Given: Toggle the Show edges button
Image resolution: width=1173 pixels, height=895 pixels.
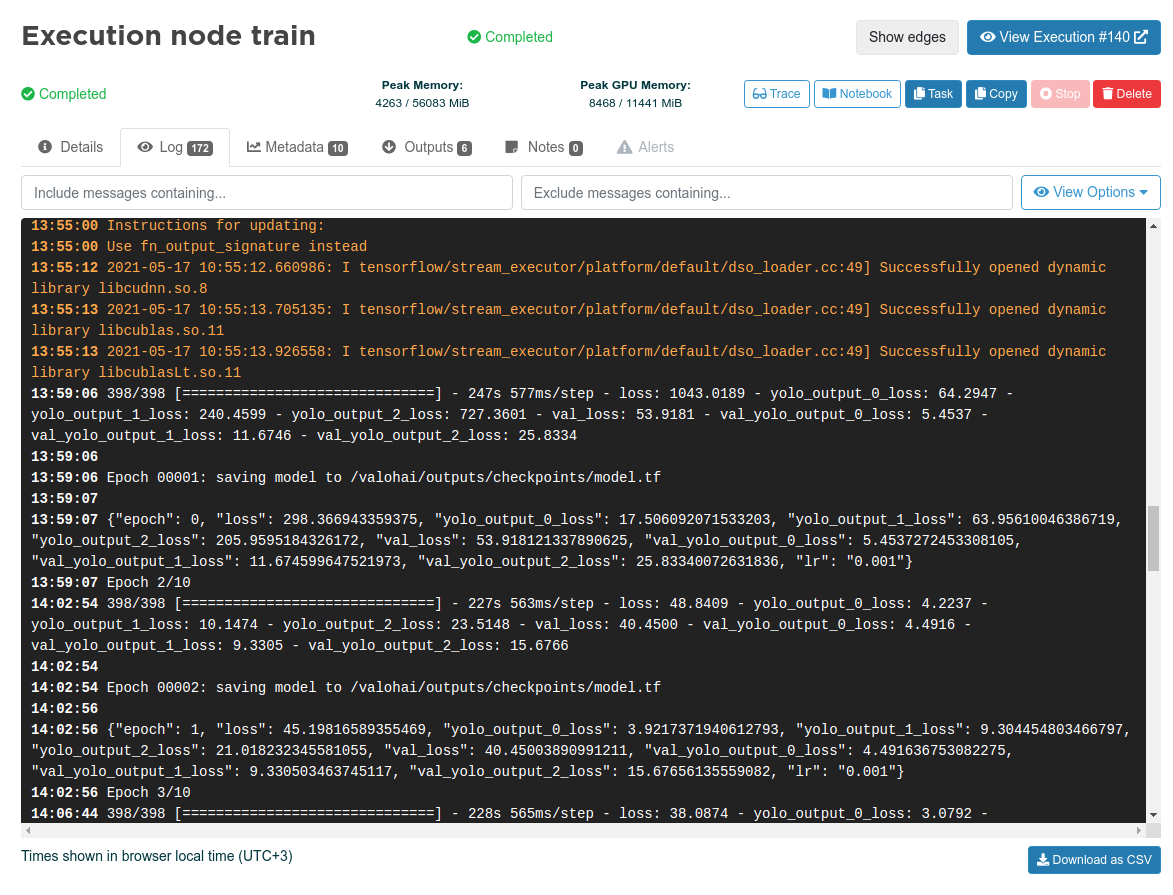Looking at the screenshot, I should (x=907, y=37).
